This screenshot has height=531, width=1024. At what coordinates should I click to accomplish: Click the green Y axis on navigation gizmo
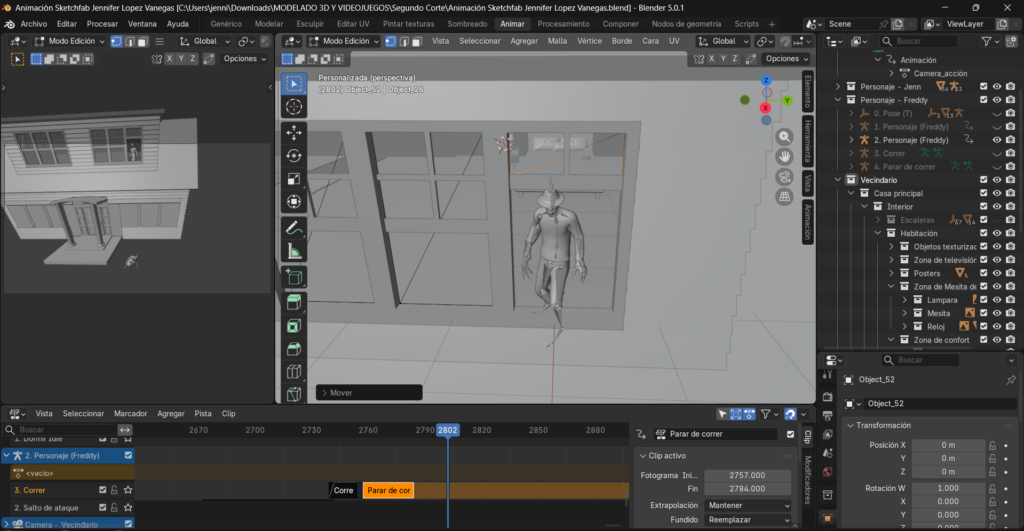click(x=787, y=101)
